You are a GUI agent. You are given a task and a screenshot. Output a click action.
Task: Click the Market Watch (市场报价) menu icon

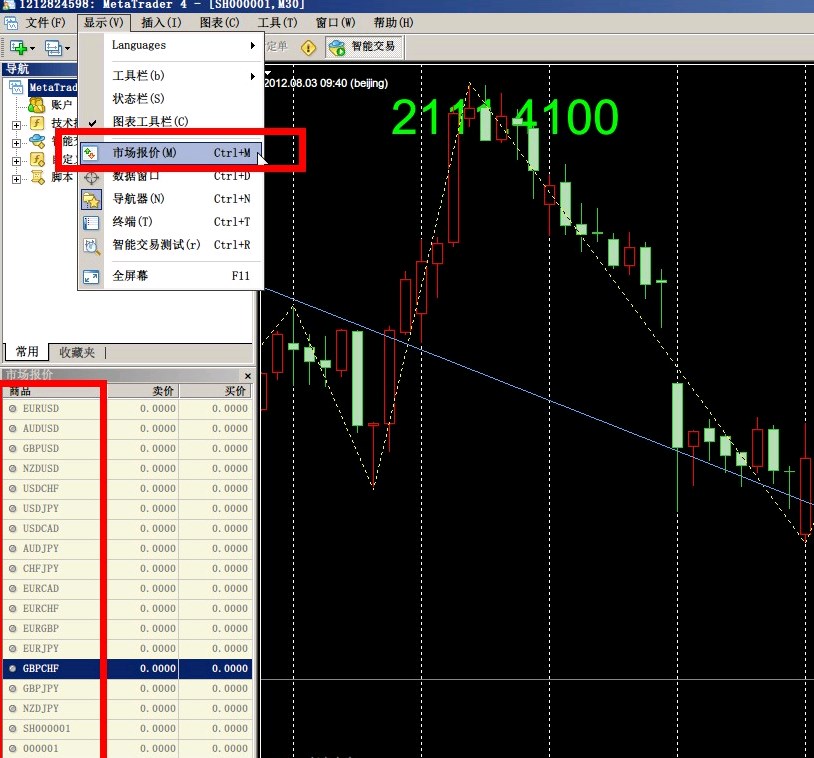(91, 153)
